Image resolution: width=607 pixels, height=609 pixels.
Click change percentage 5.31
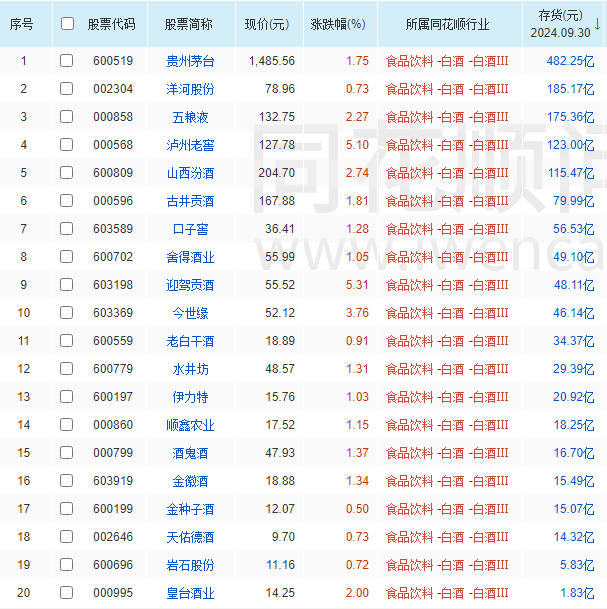pos(357,285)
